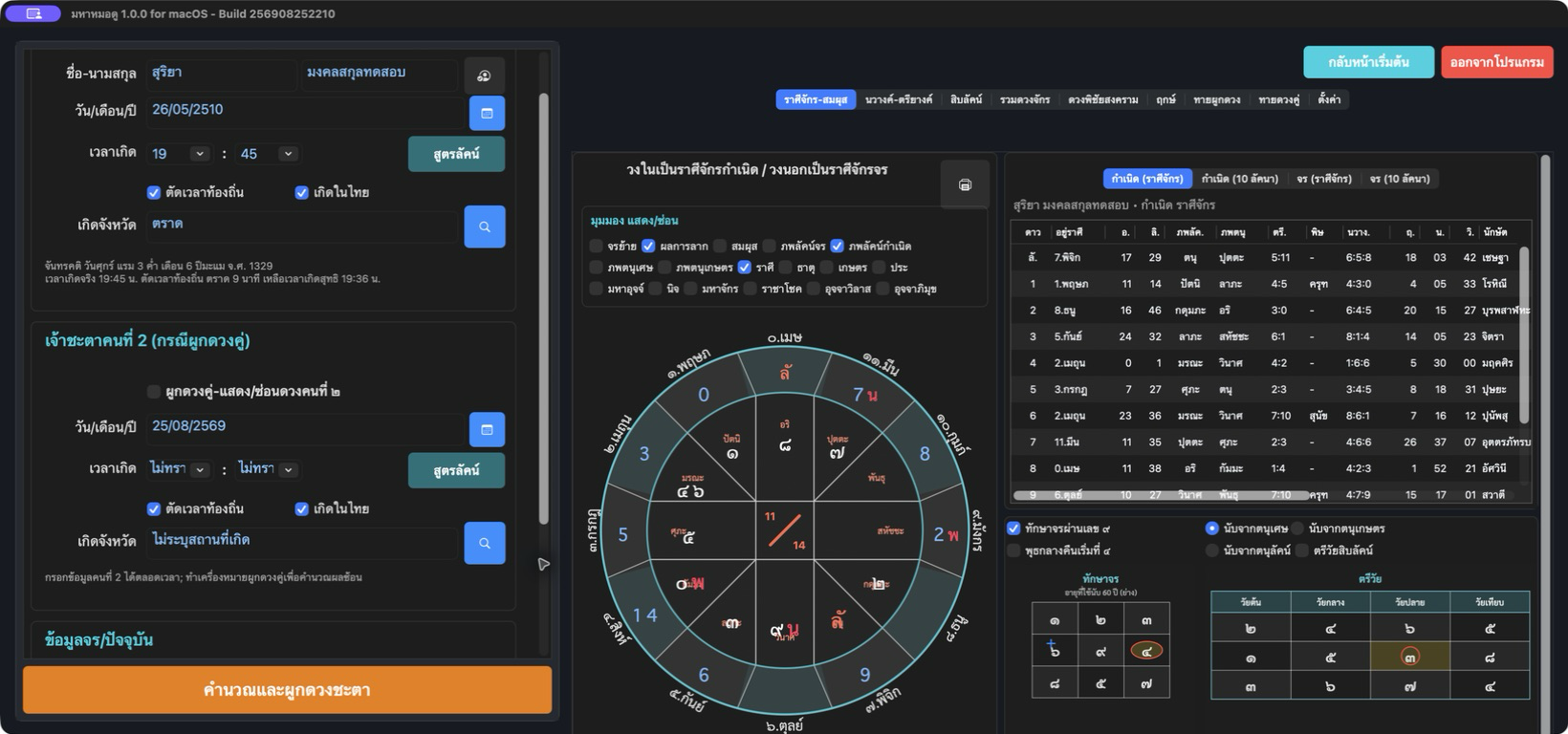1568x734 pixels.
Task: Enable ผูกดวงคู่-แสดง/ซ่อนดวงคนที่ ๒ checkbox
Action: (x=153, y=391)
